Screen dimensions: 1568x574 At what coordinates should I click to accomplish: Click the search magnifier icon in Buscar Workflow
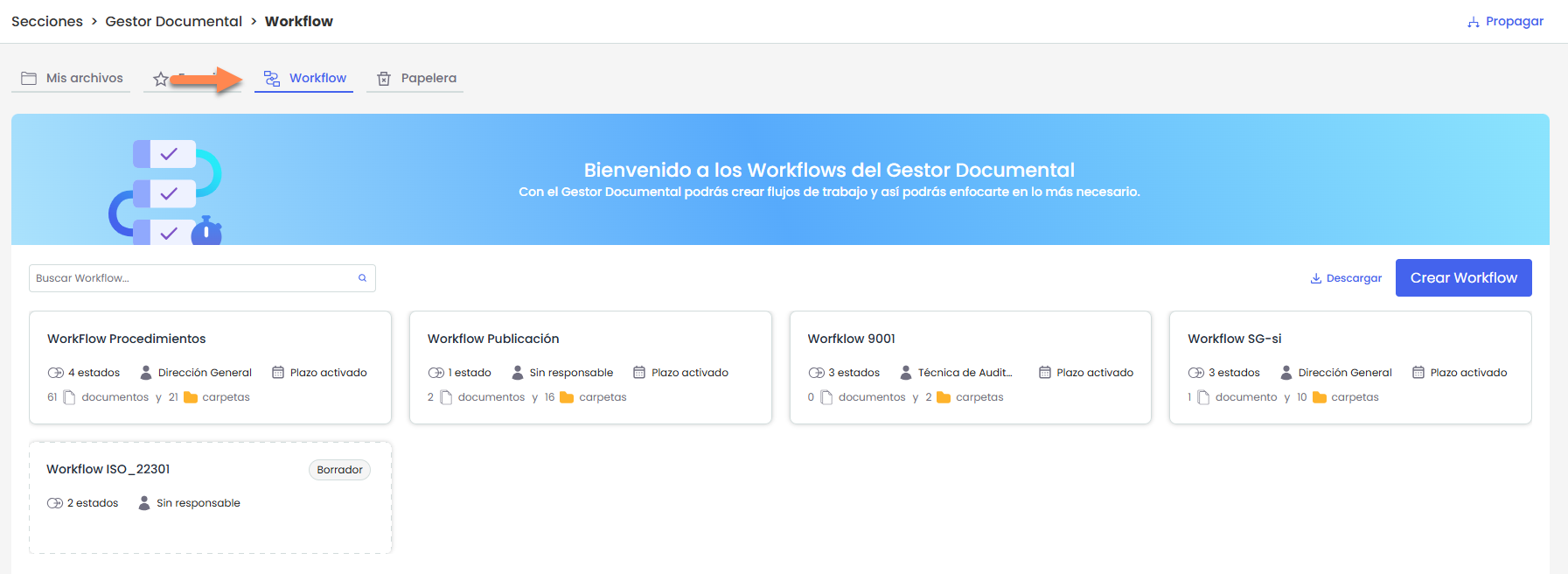pyautogui.click(x=362, y=278)
